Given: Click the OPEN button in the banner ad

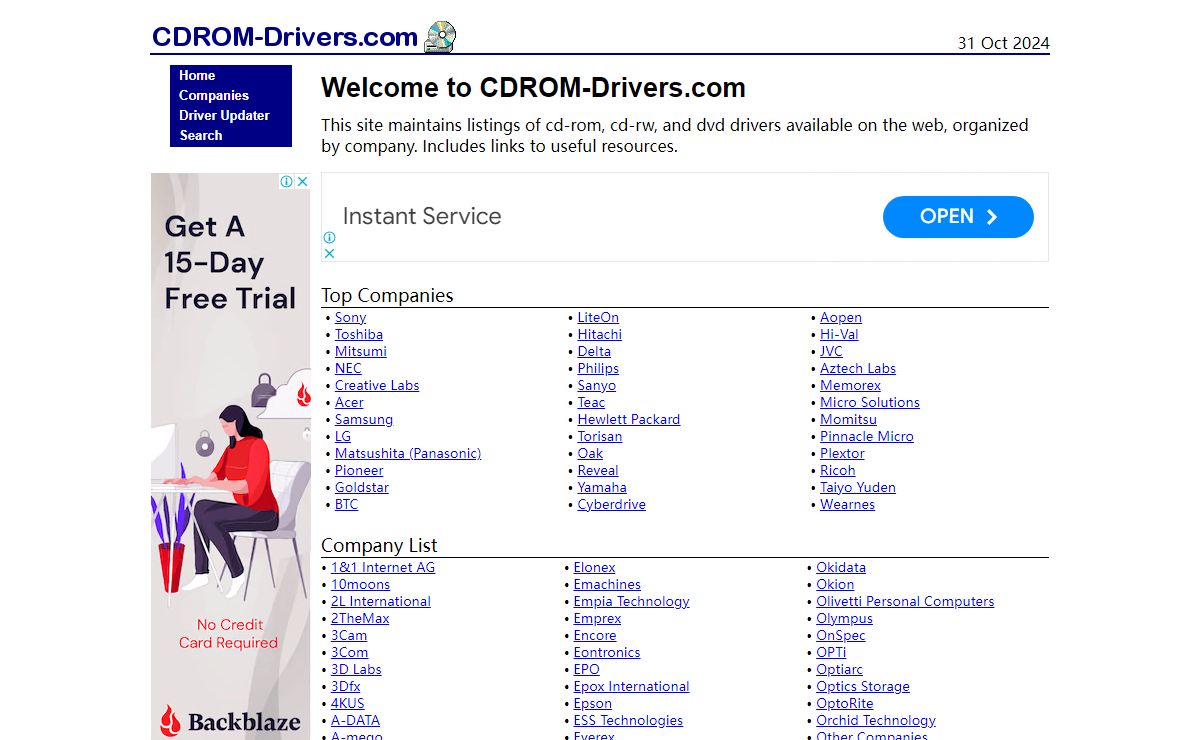Looking at the screenshot, I should click(x=958, y=217).
